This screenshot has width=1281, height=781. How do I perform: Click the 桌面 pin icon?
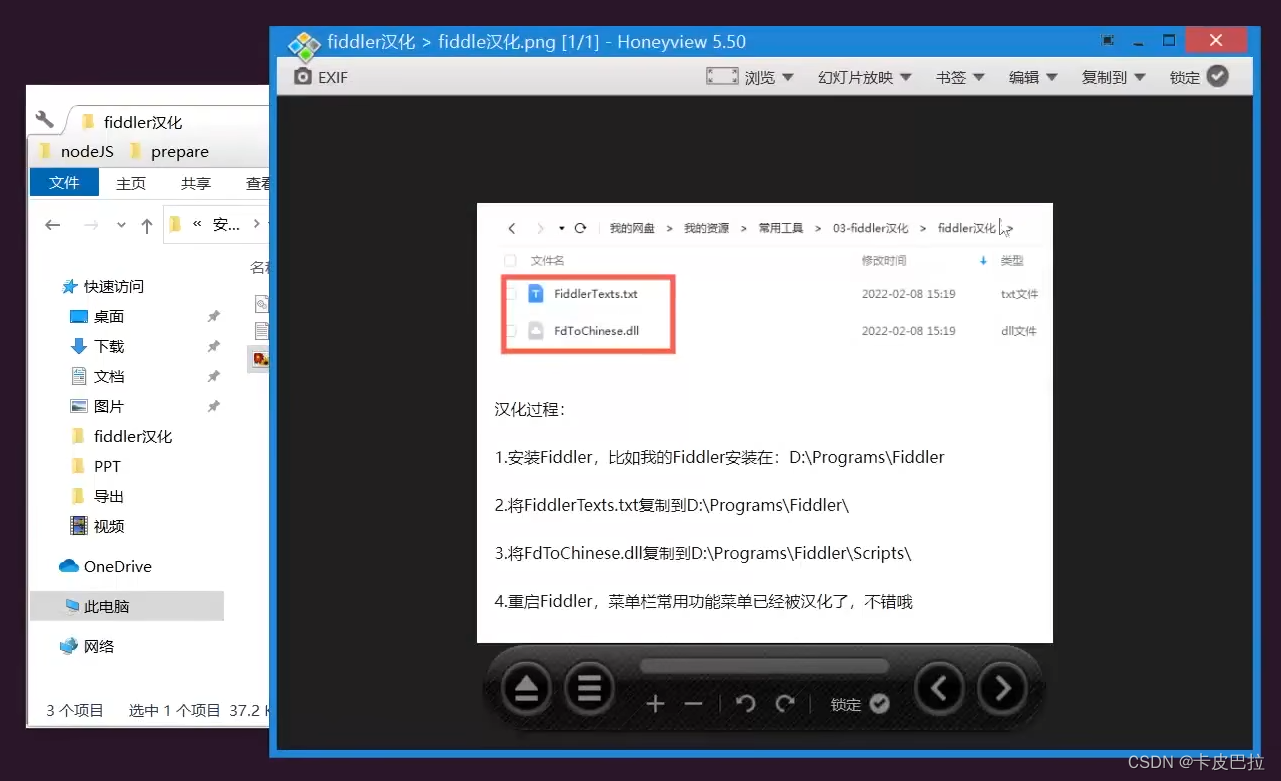point(213,316)
